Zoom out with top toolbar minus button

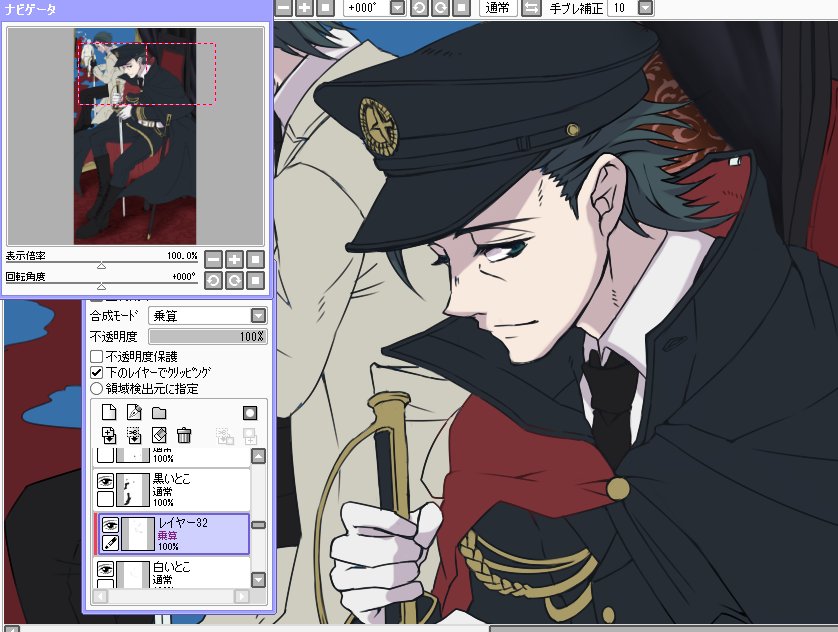tap(284, 7)
